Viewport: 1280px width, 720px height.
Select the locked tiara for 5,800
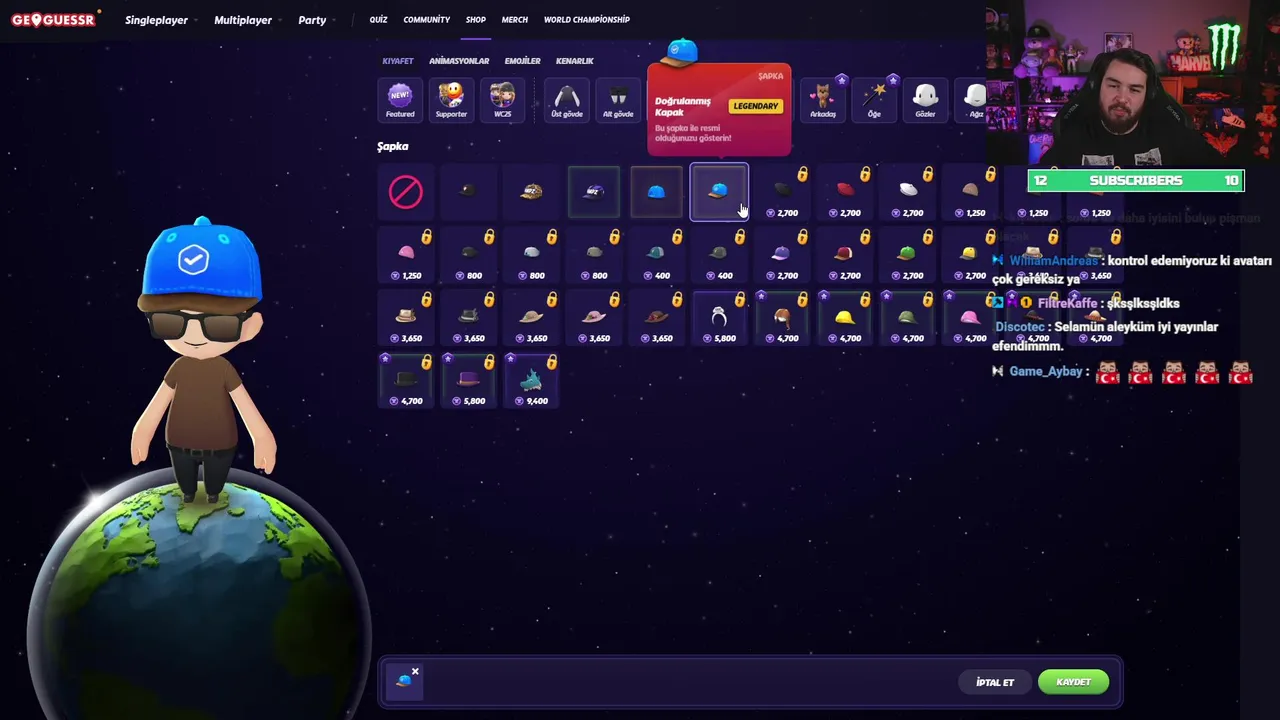[719, 318]
